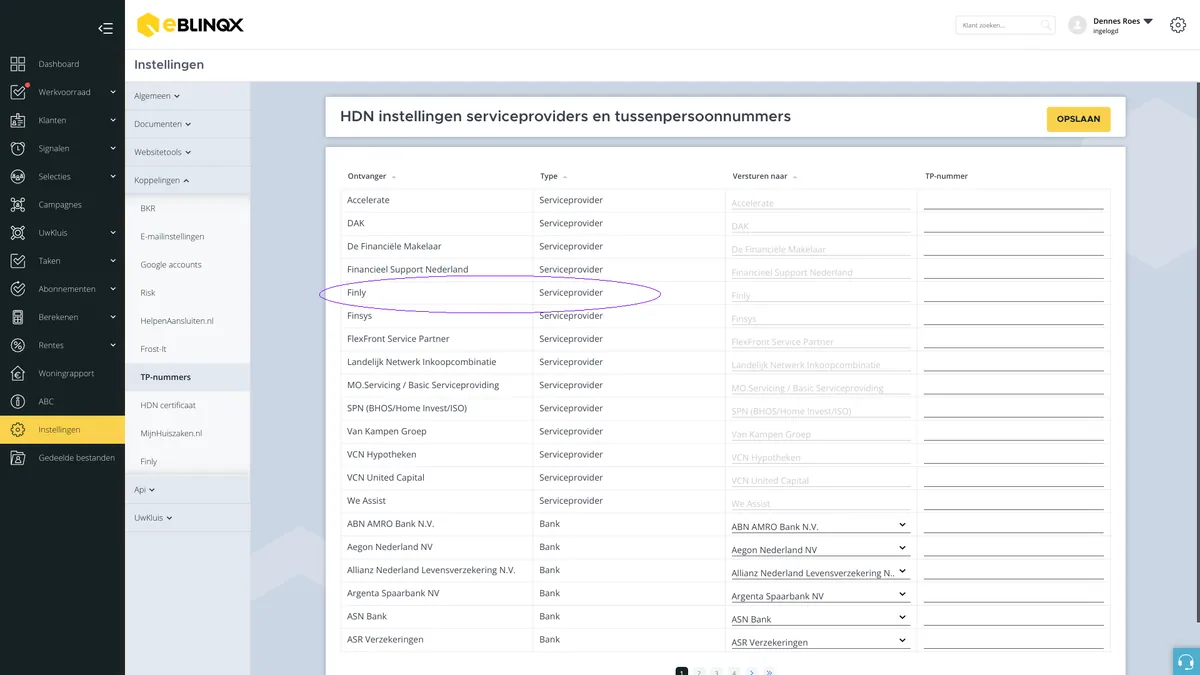Click the Taken checkbox icon

18,261
